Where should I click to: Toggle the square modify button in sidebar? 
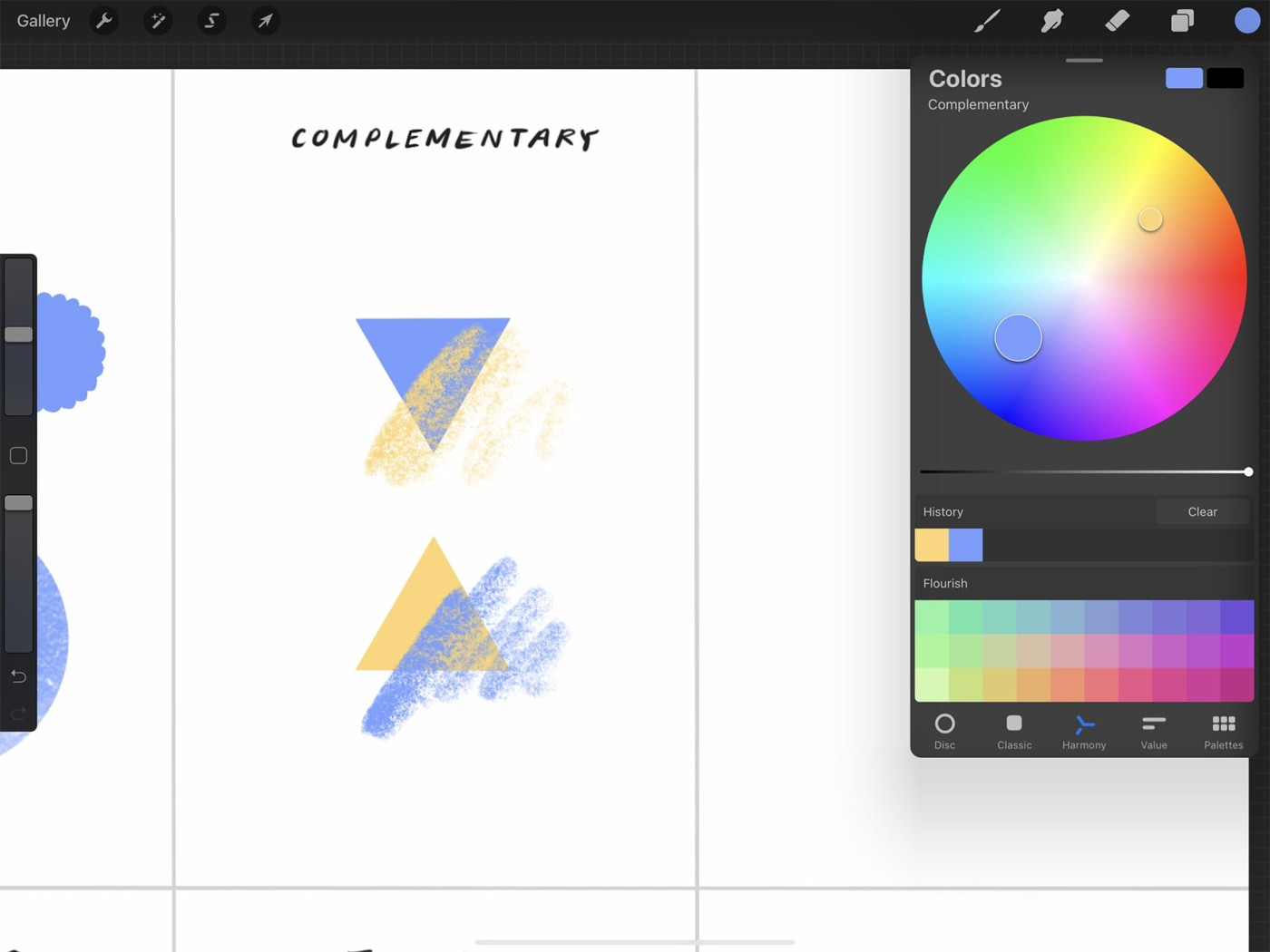(18, 456)
